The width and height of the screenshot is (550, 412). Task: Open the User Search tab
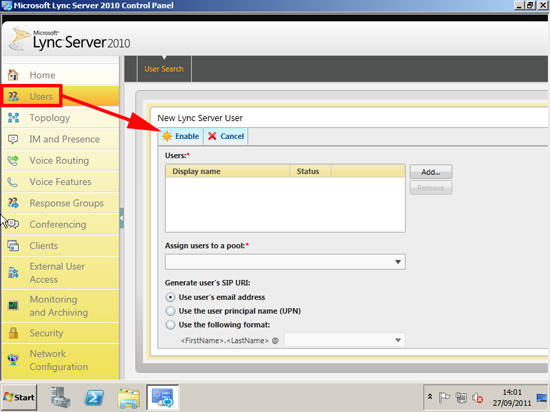coord(164,69)
